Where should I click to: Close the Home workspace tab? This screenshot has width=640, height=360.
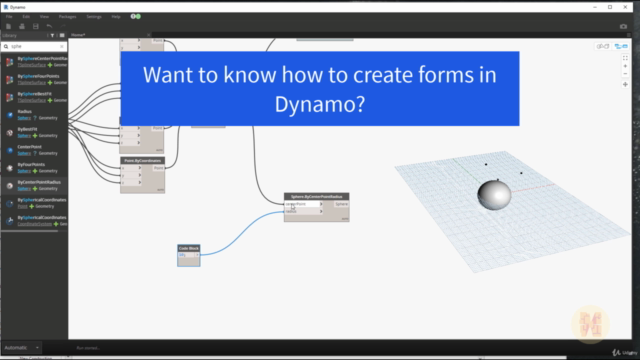[148, 35]
